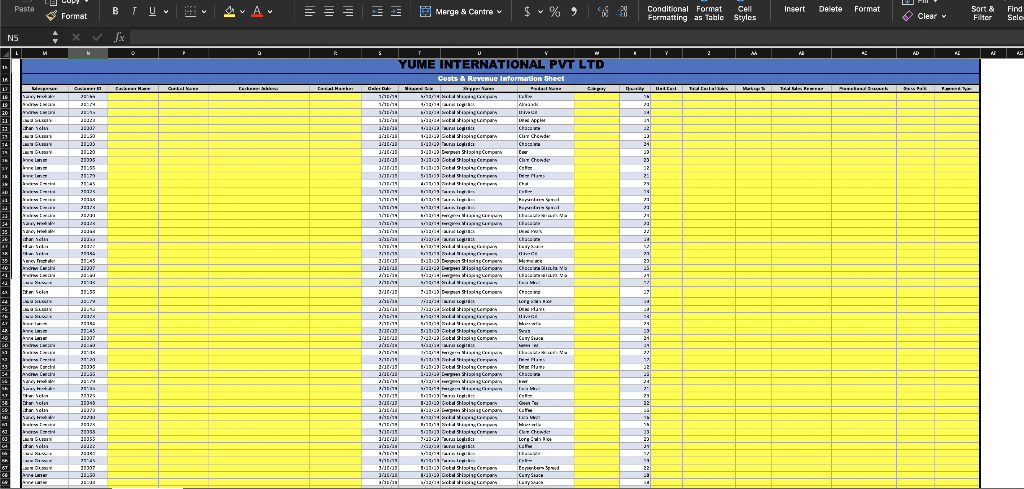The height and width of the screenshot is (489, 1024).
Task: Click inside the Name Box showing N5
Action: pos(25,38)
